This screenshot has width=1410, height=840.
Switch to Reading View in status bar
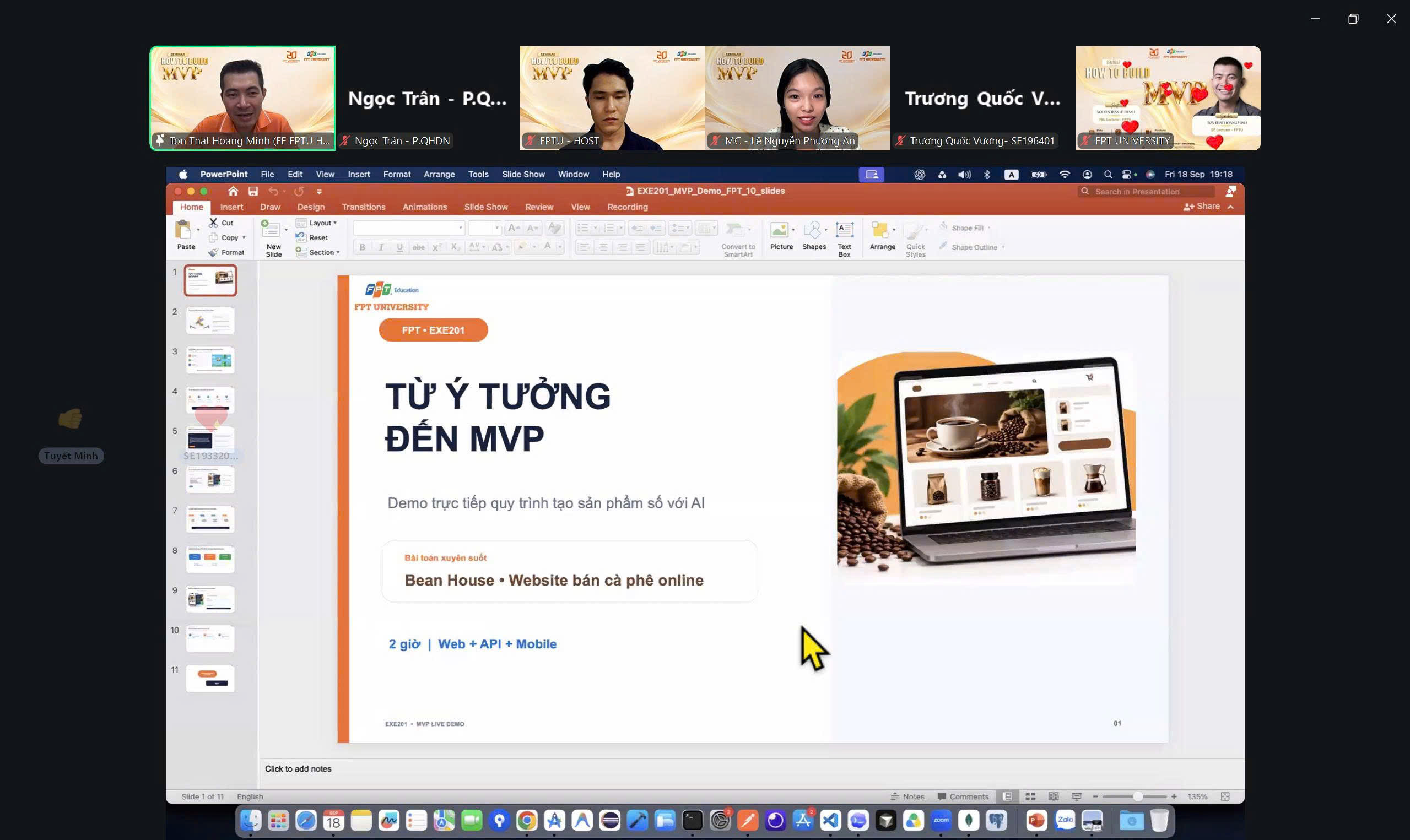[x=1053, y=796]
